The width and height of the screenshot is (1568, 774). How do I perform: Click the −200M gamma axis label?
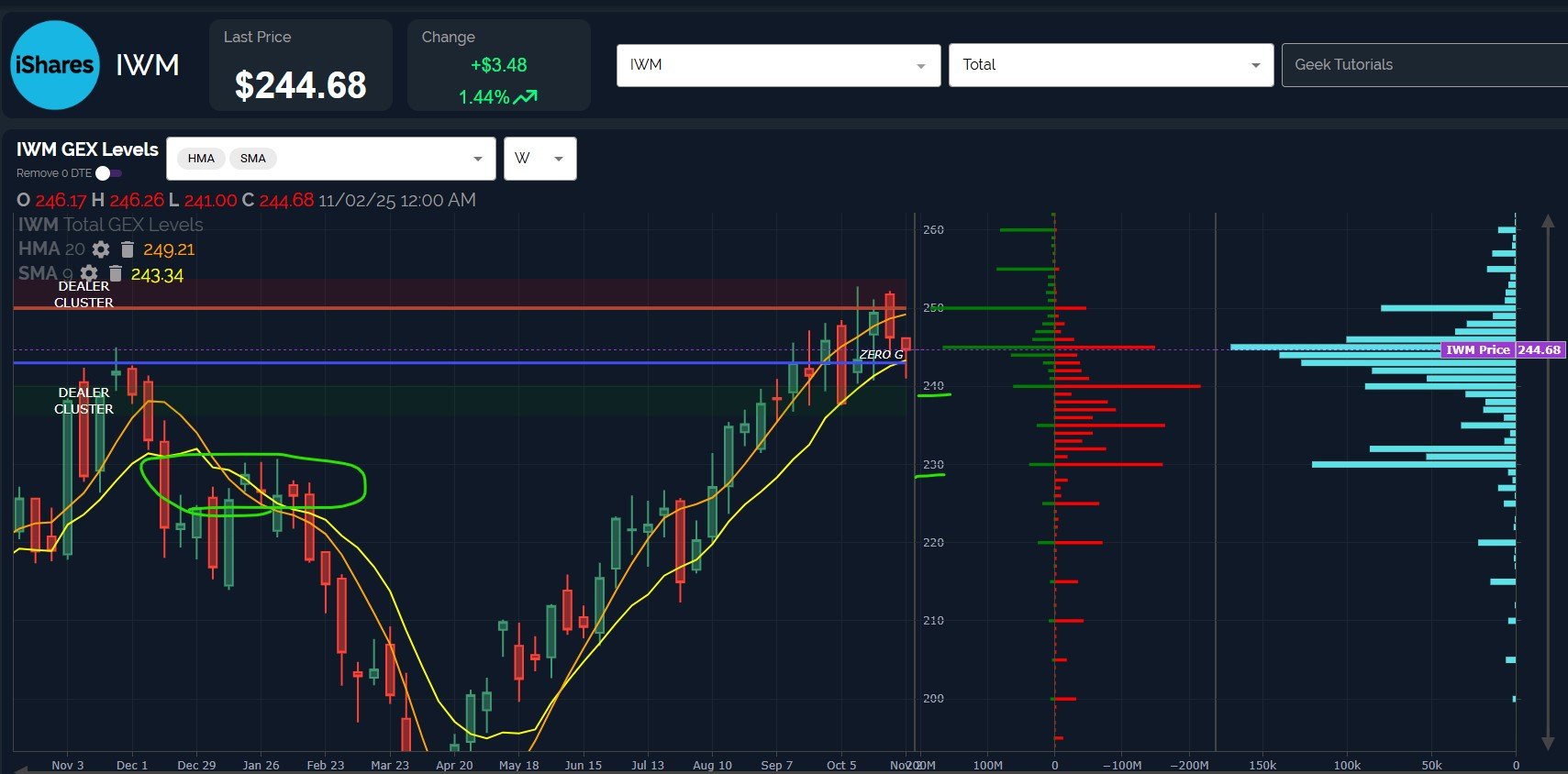pyautogui.click(x=1189, y=765)
